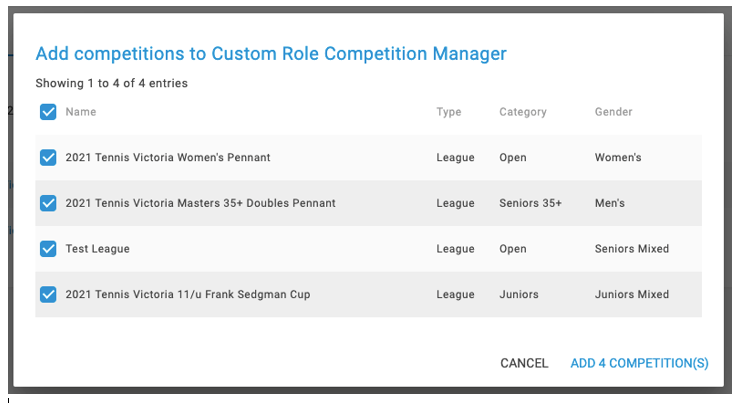Sort by the Type column header
Screen dimensions: 738x403
coord(449,112)
